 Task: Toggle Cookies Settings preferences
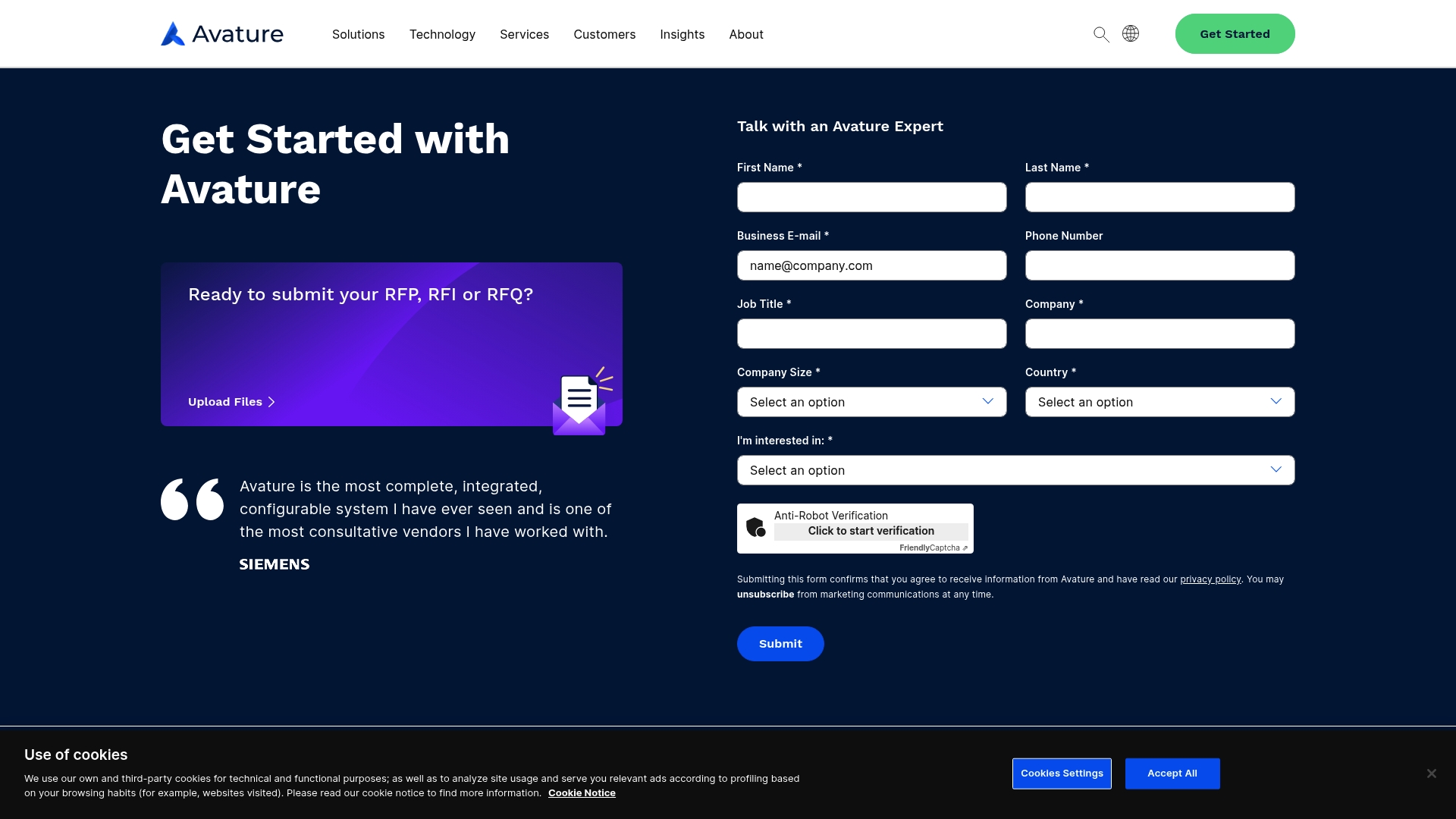pyautogui.click(x=1062, y=773)
